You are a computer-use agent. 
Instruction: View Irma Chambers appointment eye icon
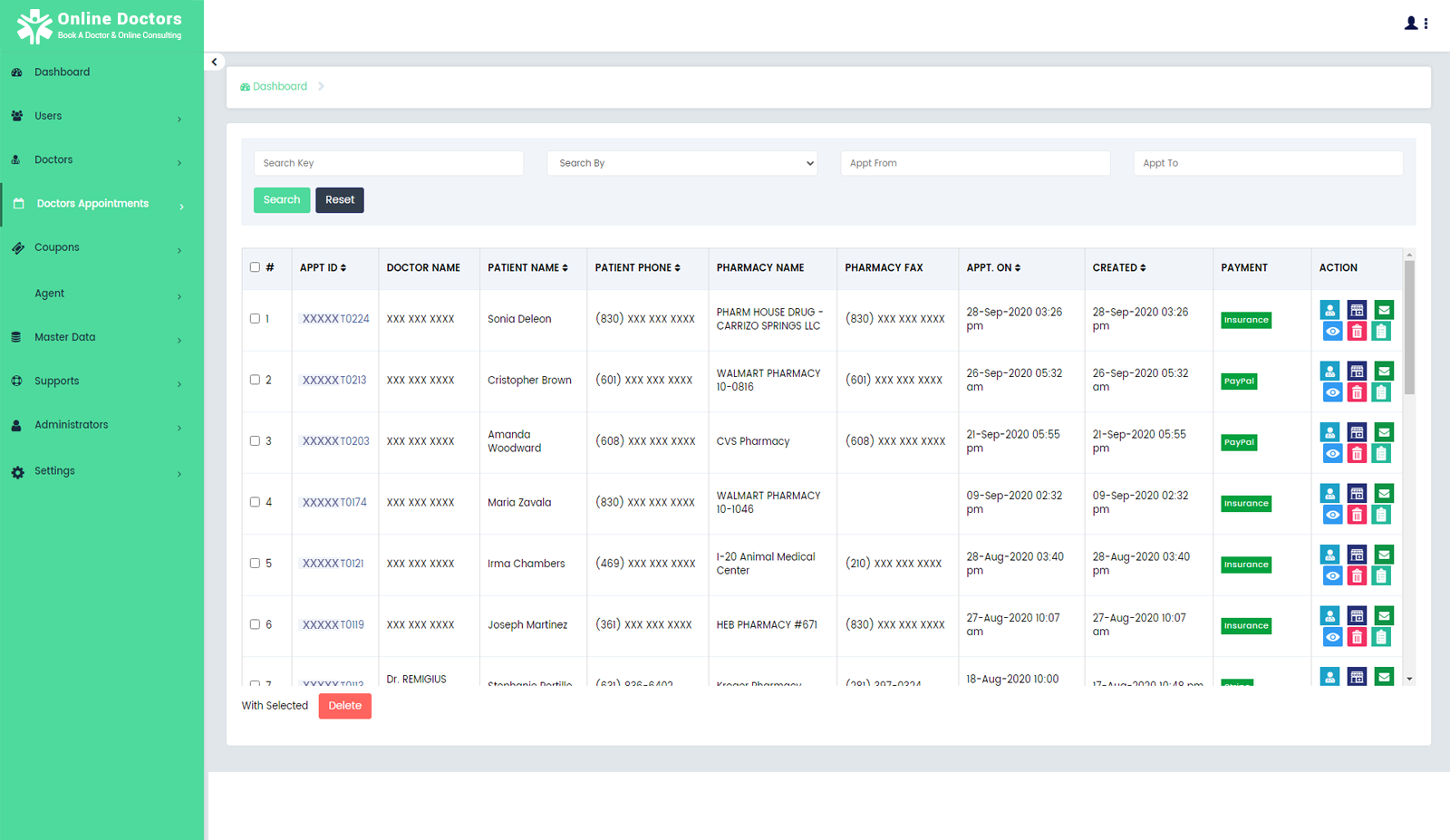click(x=1332, y=576)
